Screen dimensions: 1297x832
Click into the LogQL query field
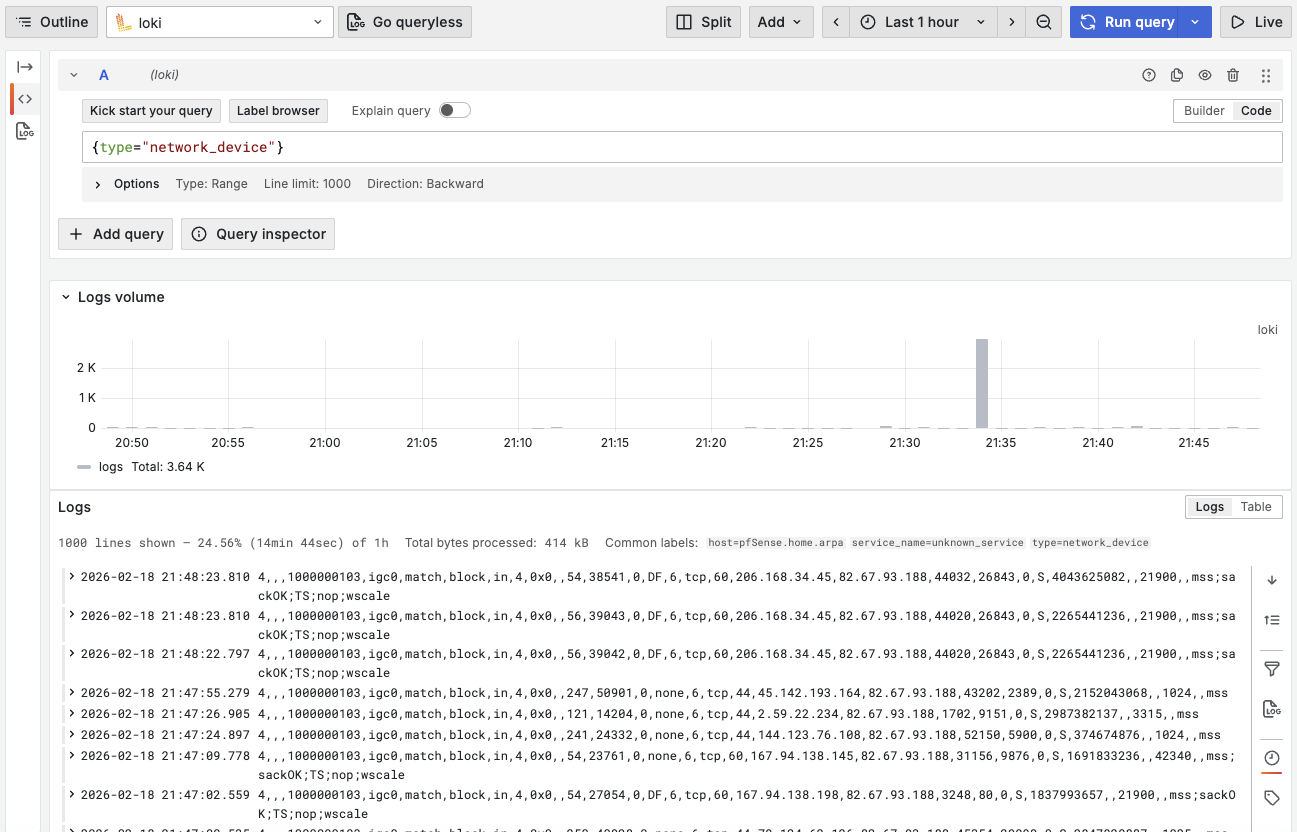pyautogui.click(x=682, y=147)
